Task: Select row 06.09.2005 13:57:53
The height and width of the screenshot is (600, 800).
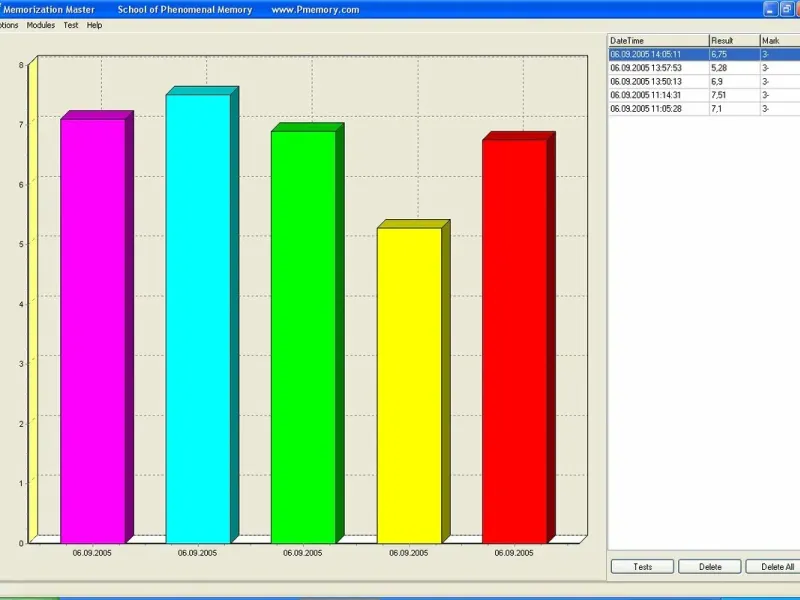Action: pos(704,68)
